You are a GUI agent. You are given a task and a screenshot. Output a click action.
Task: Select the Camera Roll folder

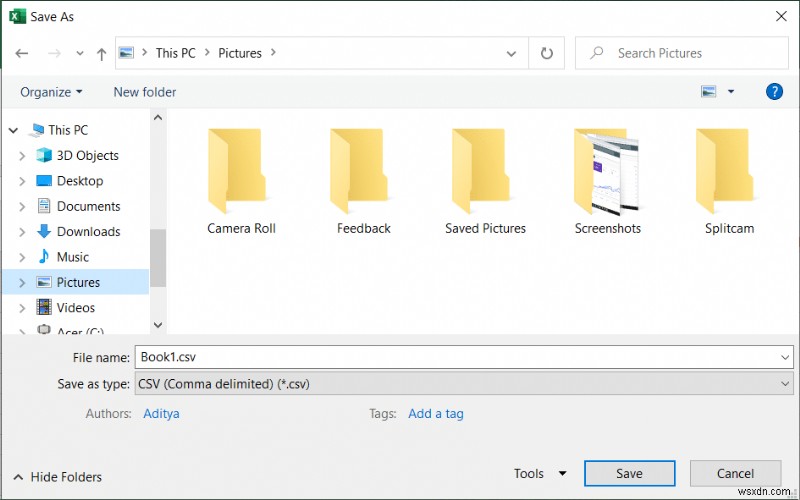[241, 182]
